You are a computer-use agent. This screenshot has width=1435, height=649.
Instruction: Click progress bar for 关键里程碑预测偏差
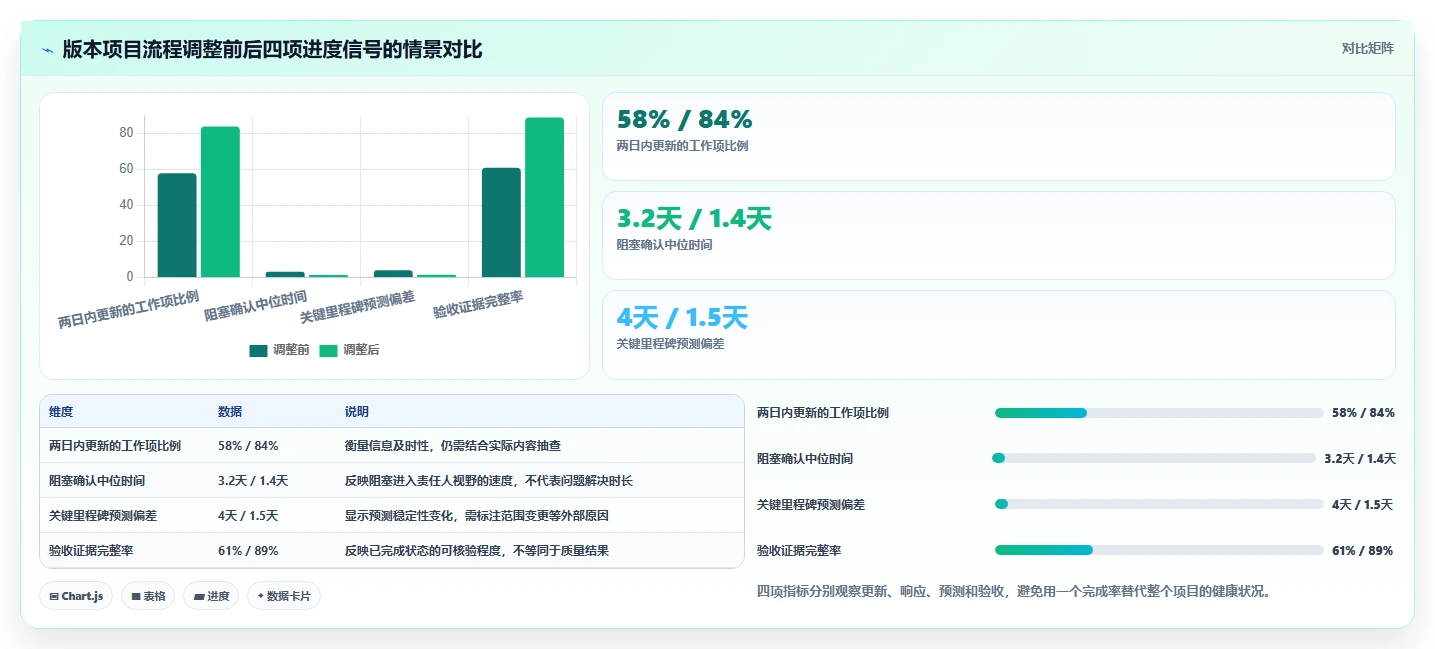pyautogui.click(x=1159, y=504)
